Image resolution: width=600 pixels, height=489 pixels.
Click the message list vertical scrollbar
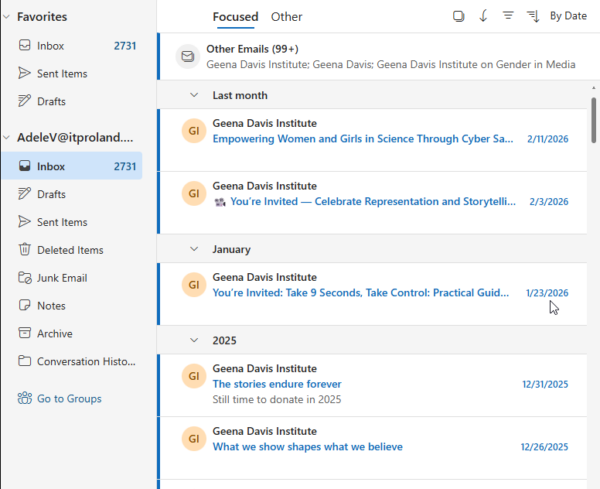pos(593,120)
